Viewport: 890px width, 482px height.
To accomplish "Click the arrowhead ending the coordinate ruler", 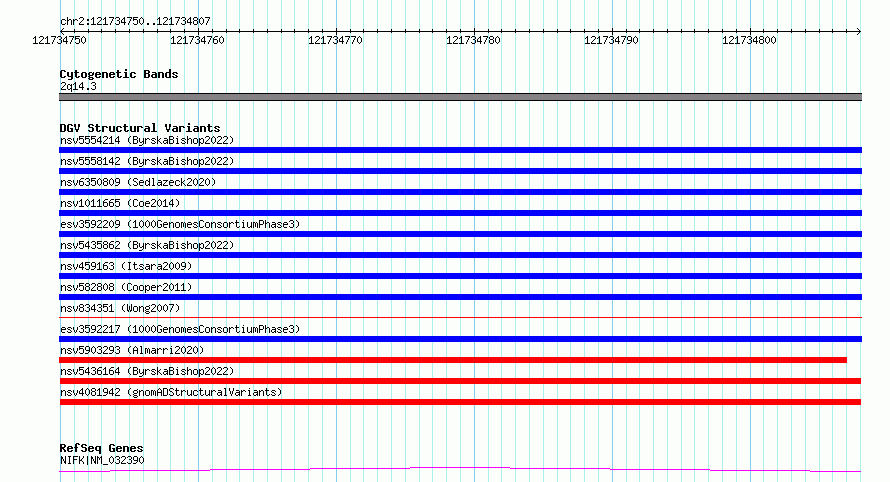I will point(859,31).
